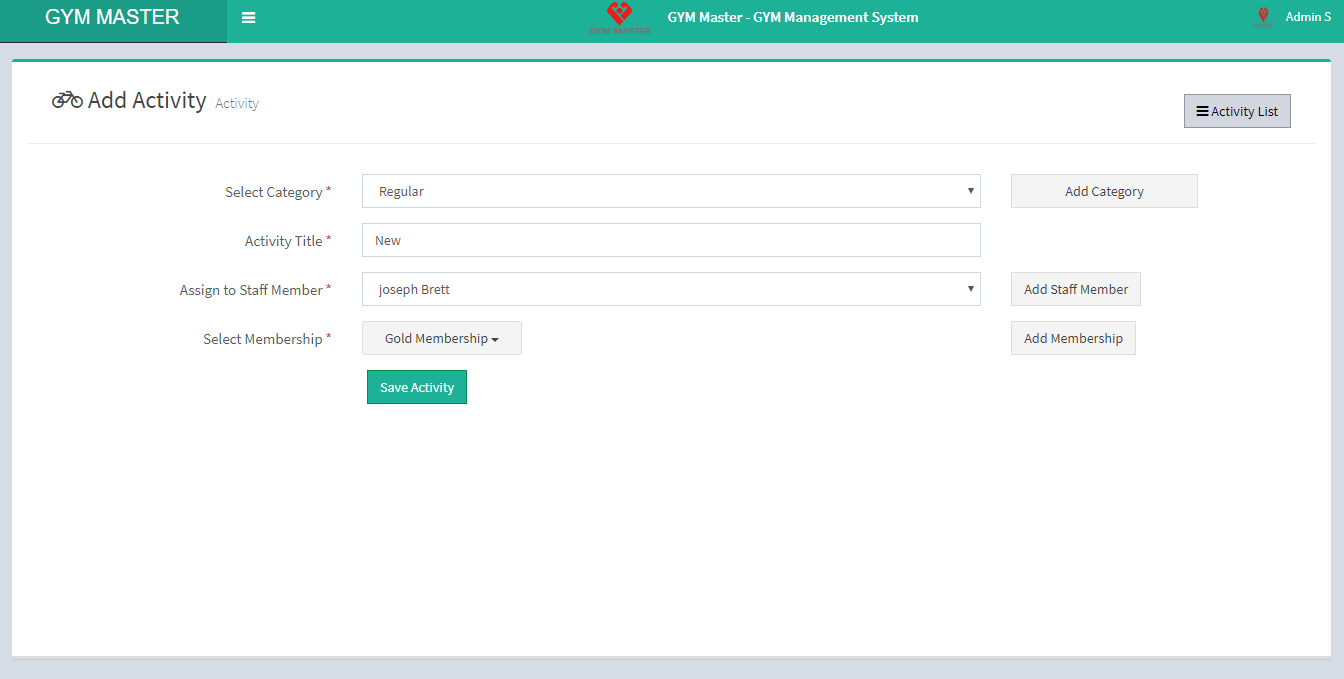Click the small Activity subtitle text
The image size is (1344, 679).
click(237, 103)
